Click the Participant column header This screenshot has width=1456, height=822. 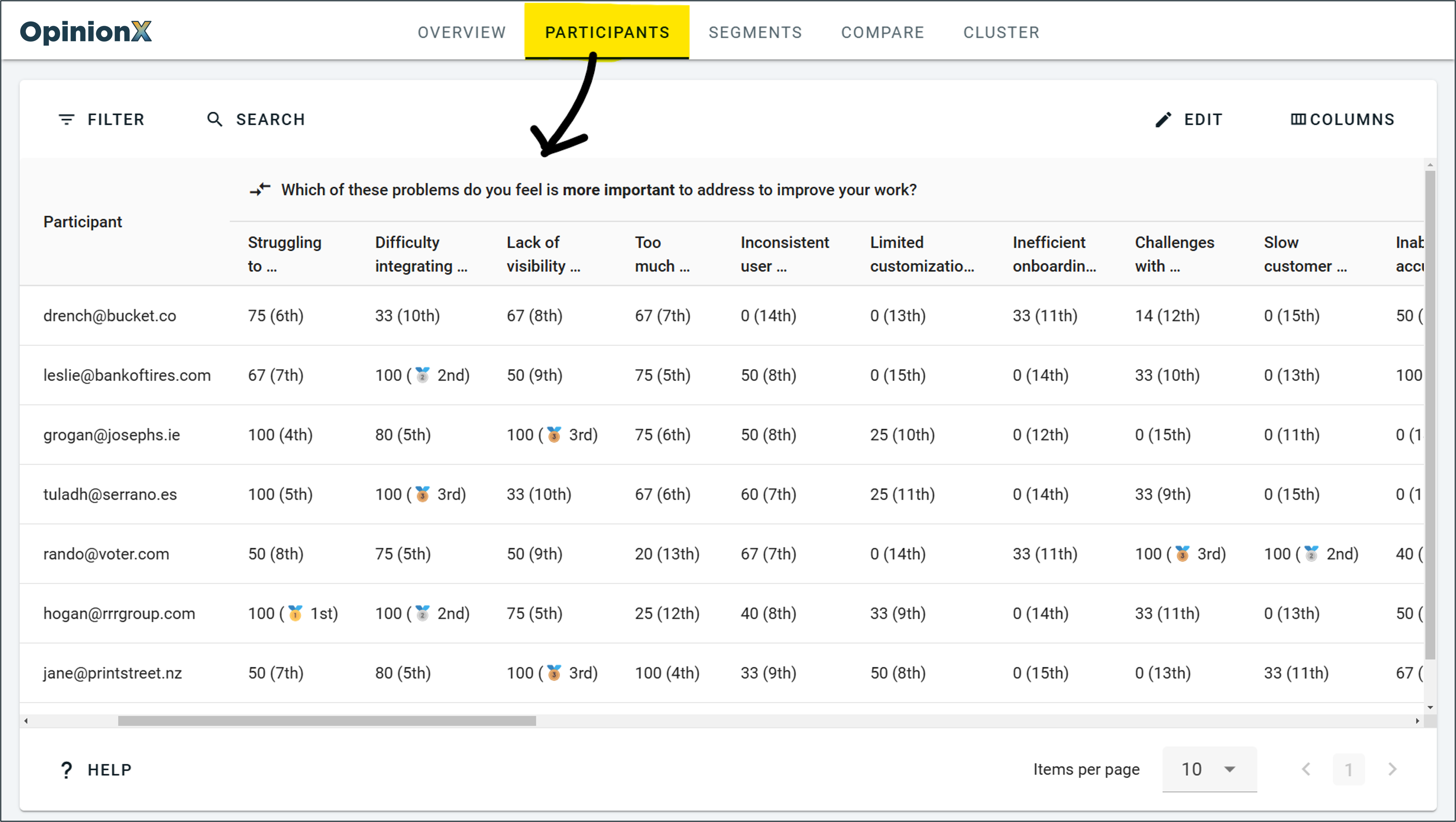pyautogui.click(x=83, y=222)
